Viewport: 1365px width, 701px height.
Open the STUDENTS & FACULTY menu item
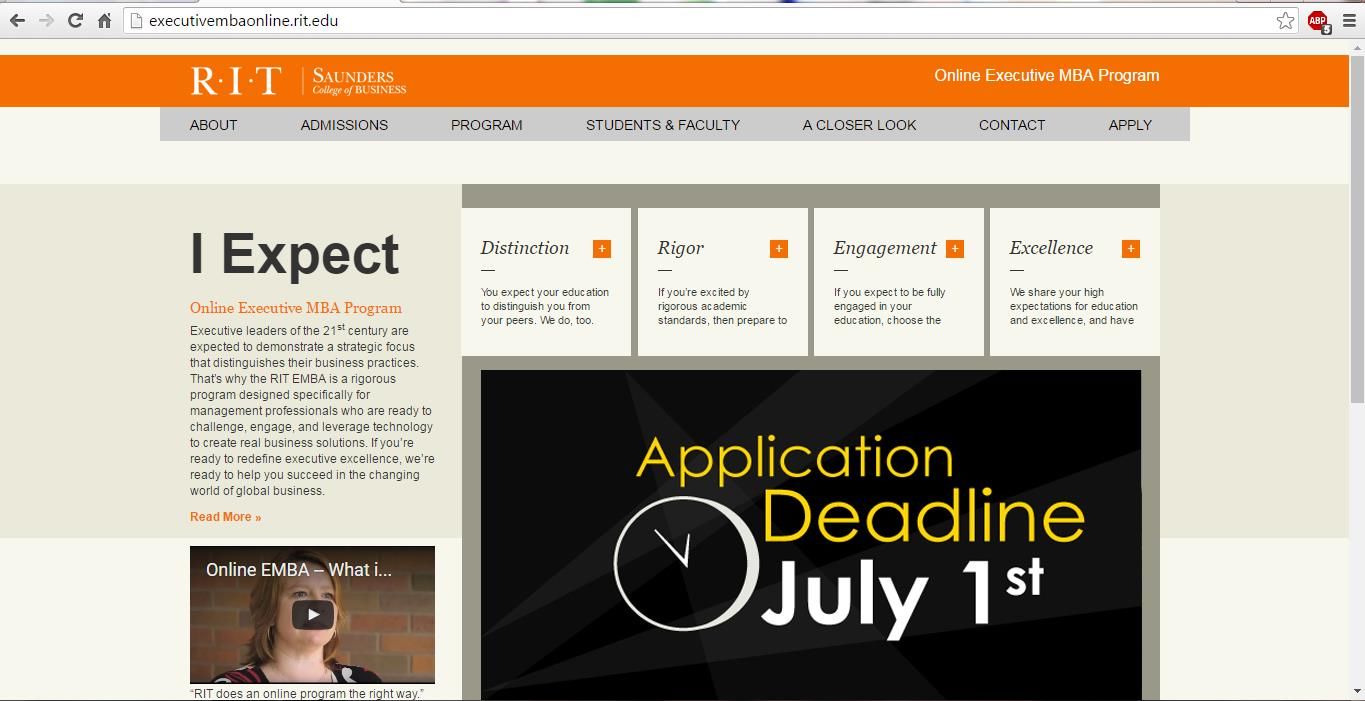[x=663, y=124]
